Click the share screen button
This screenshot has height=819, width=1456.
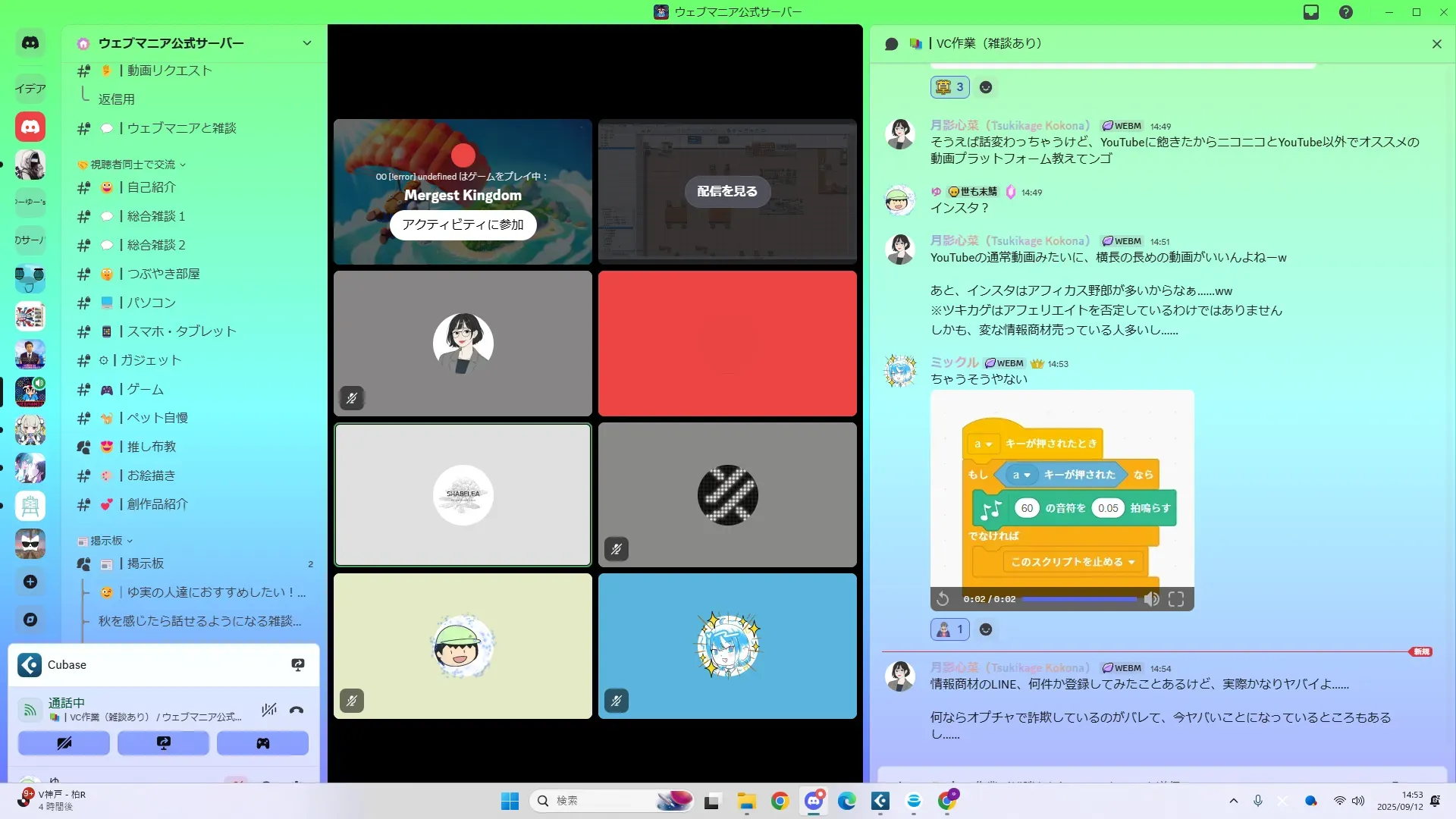[163, 743]
